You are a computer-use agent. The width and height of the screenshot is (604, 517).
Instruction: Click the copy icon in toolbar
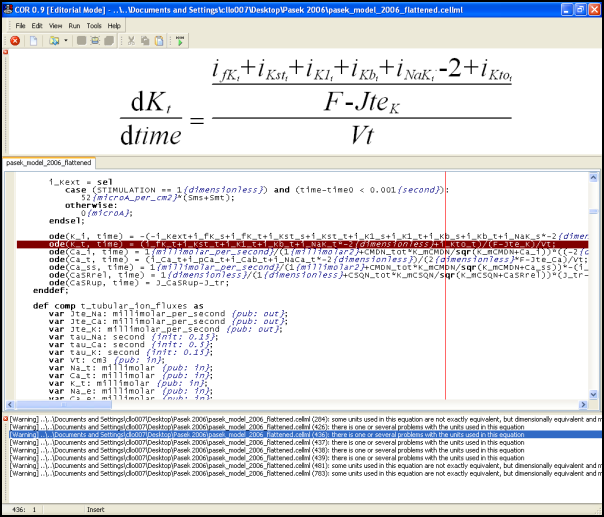145,40
